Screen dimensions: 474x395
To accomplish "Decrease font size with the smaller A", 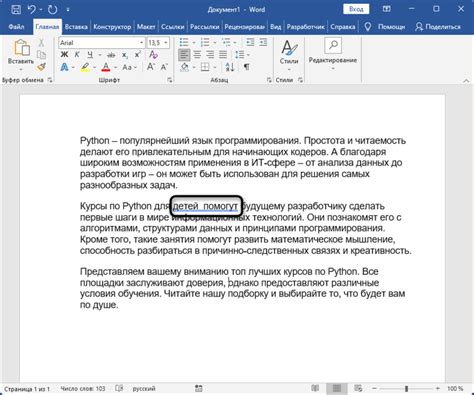I will coord(164,67).
